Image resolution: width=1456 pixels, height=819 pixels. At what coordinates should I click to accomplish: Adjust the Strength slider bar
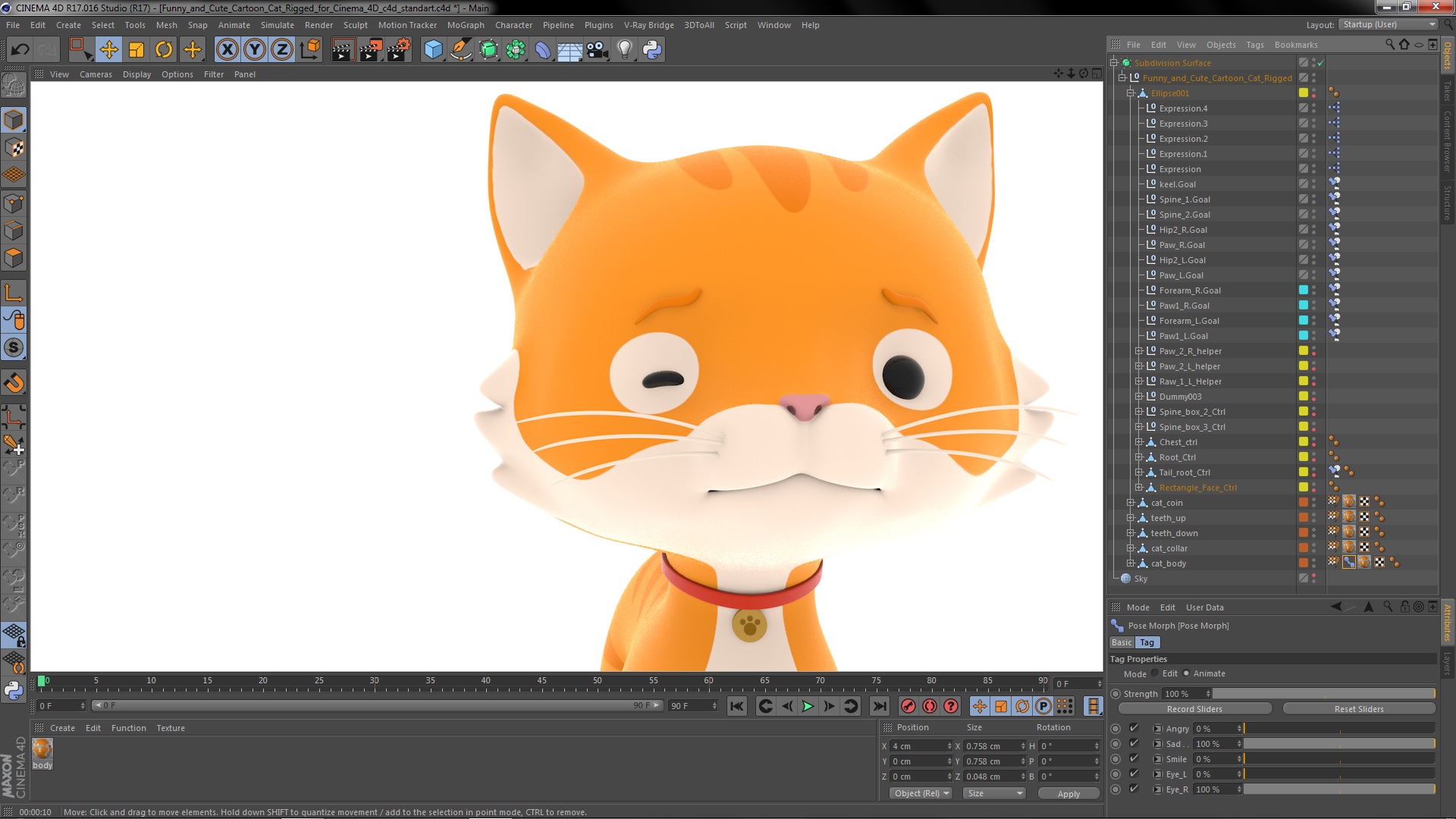[x=1323, y=694]
